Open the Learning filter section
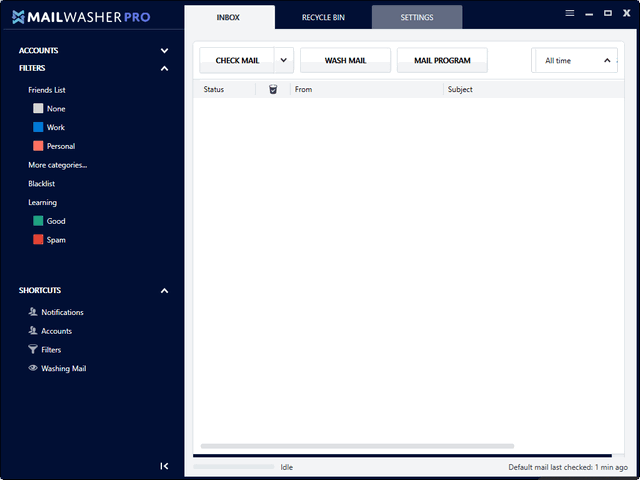Viewport: 640px width, 480px height. click(x=42, y=202)
